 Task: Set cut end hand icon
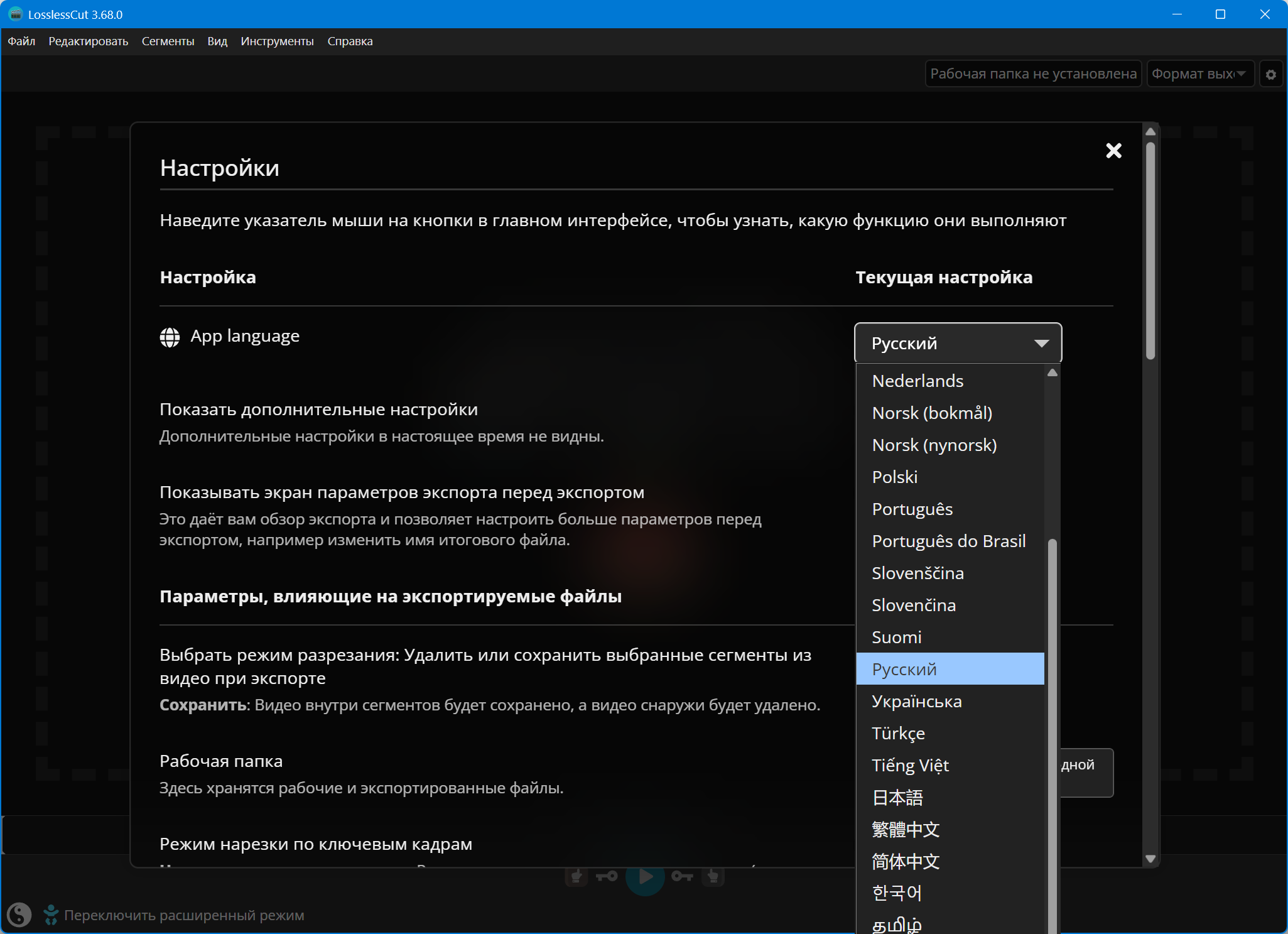coord(713,876)
